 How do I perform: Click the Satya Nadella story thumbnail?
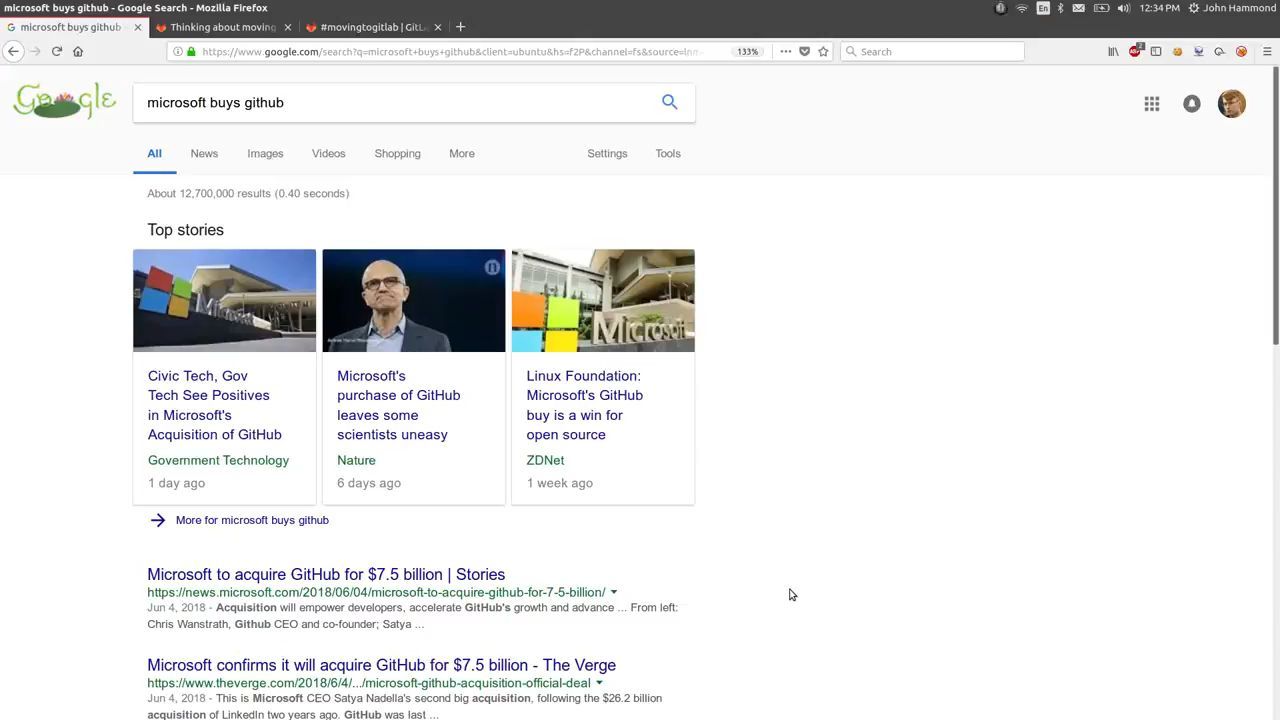pyautogui.click(x=414, y=300)
